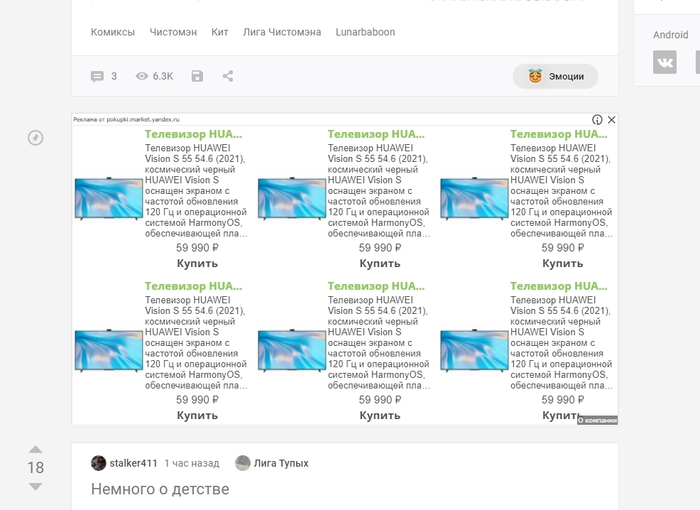Select the Кит tag

click(x=220, y=32)
